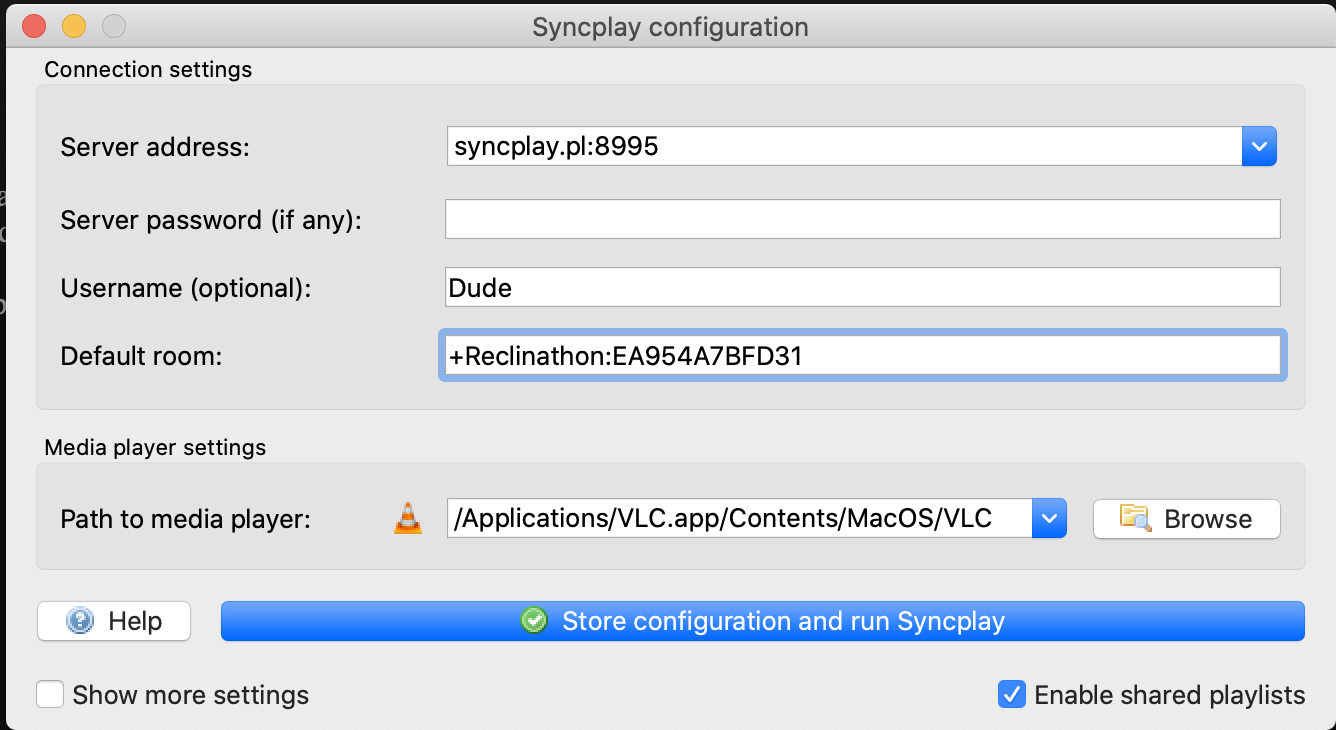Click the "Server address:" label
Image resolution: width=1336 pixels, height=730 pixels.
coord(154,147)
